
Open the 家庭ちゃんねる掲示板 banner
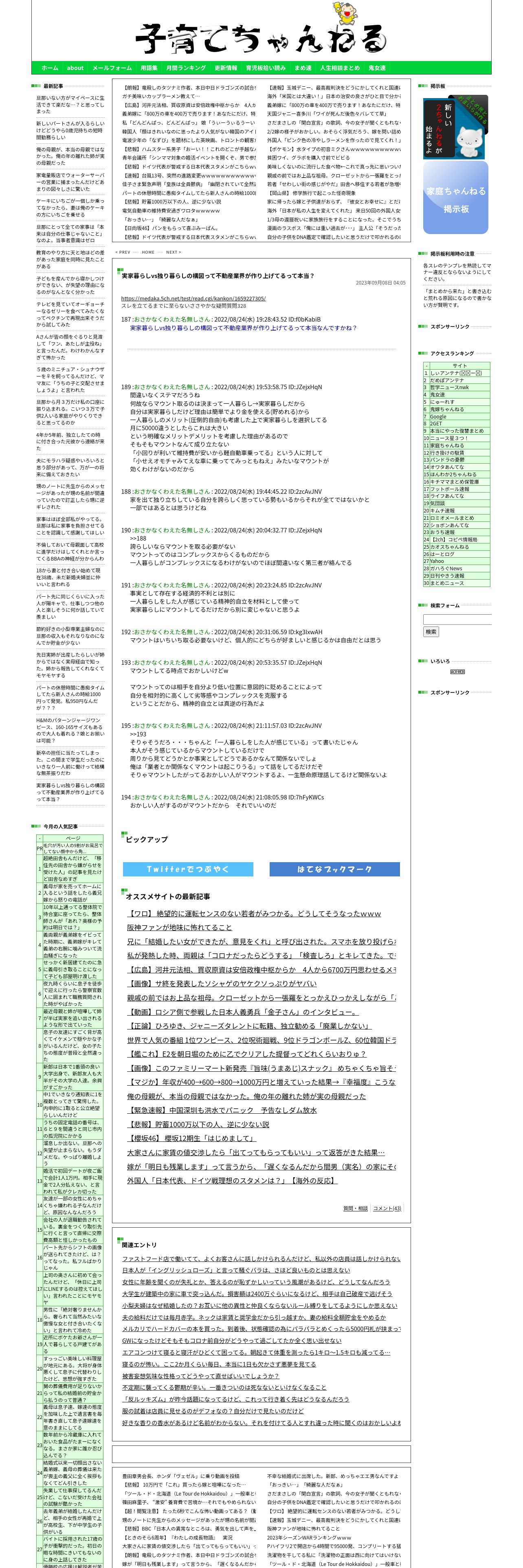click(455, 198)
